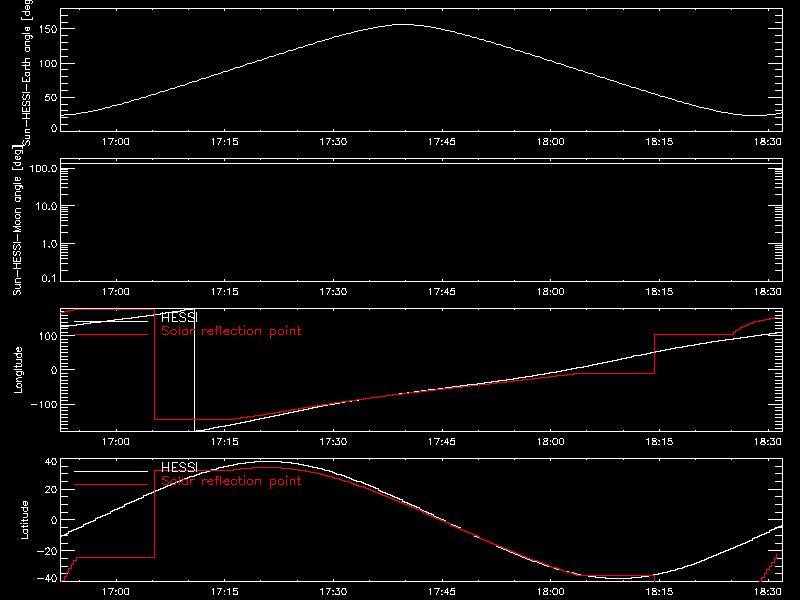Screen dimensions: 800x600
Task: Click HESSI legend entry in Latitude plot
Action: (179, 467)
